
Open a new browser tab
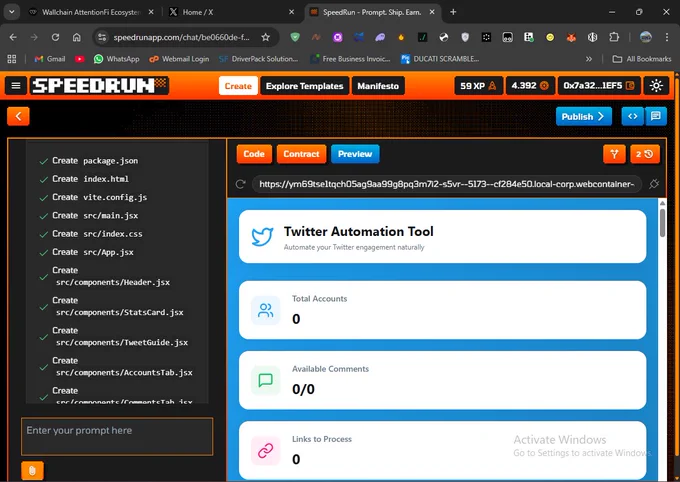453,12
